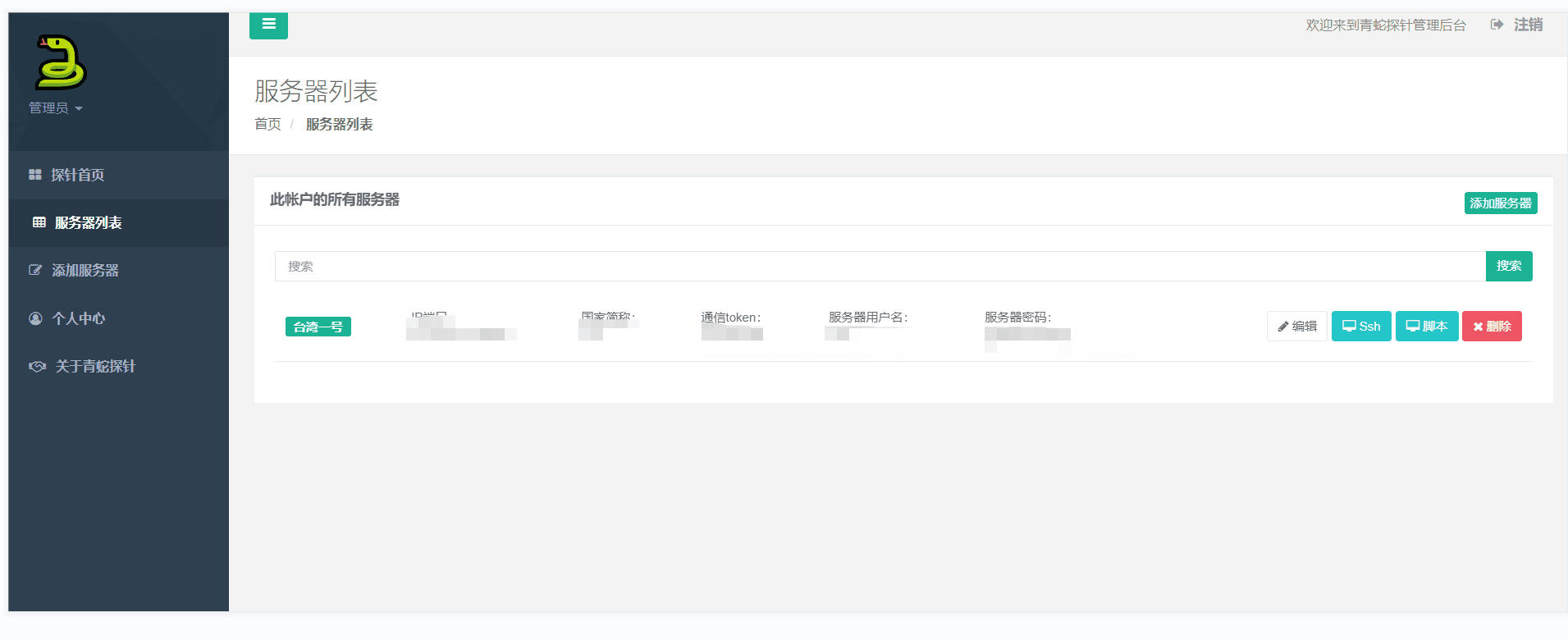Expand the 管理员 user dropdown
Image resolution: width=1568 pixels, height=640 pixels.
coord(56,108)
